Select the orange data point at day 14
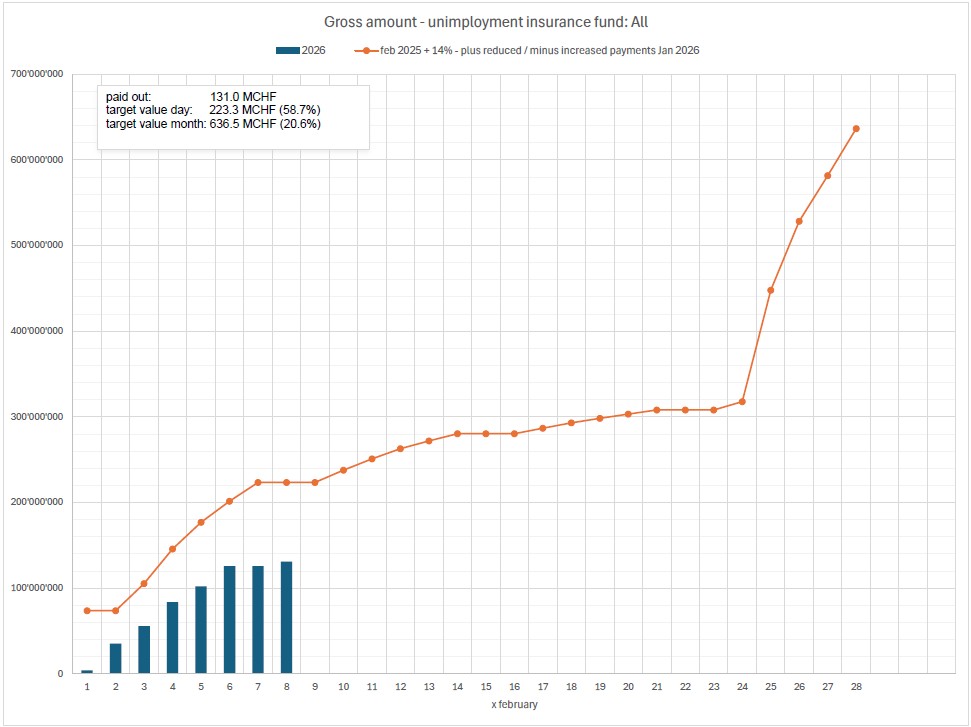Image resolution: width=971 pixels, height=727 pixels. (457, 434)
